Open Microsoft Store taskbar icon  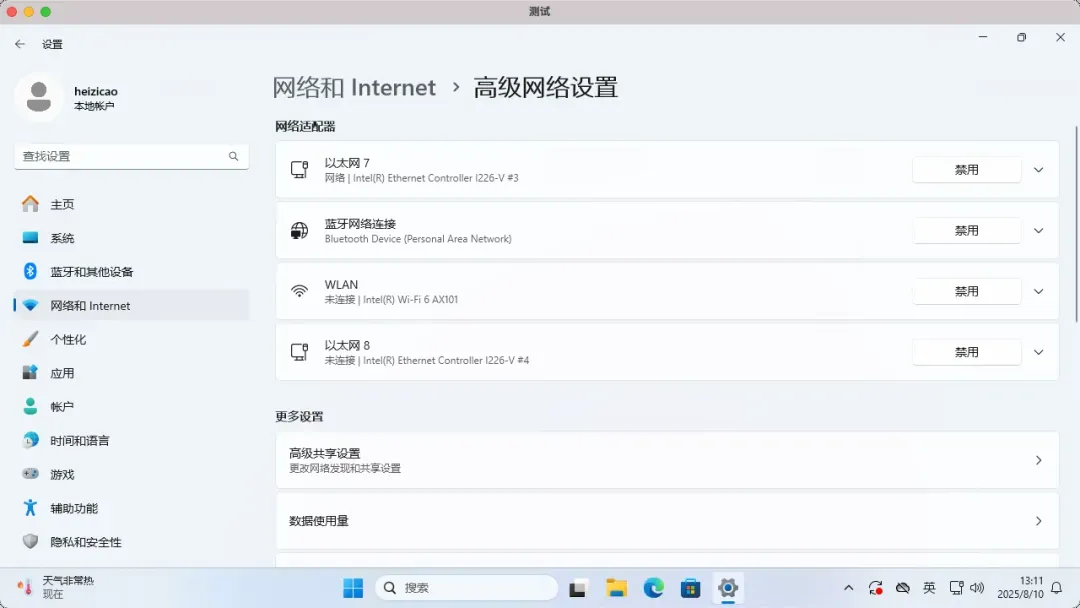click(690, 588)
